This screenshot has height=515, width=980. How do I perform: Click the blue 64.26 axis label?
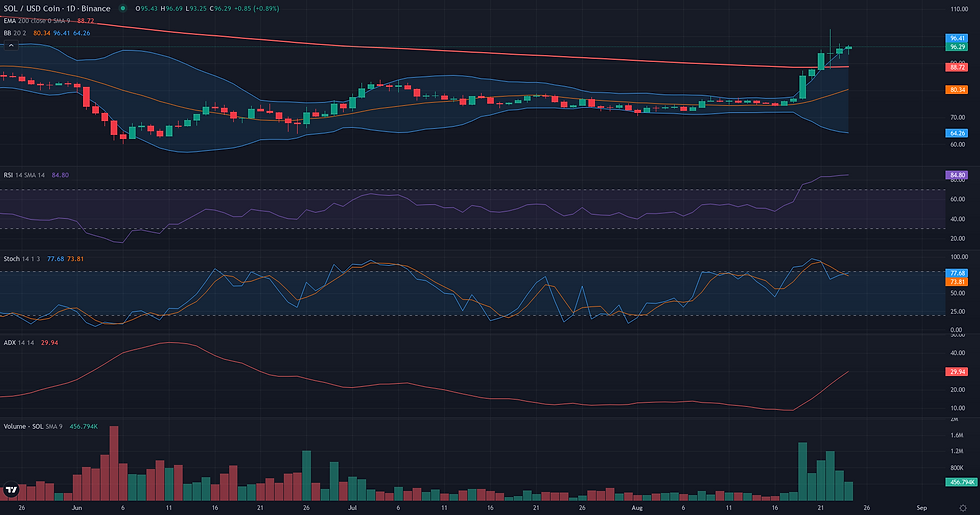(x=957, y=133)
